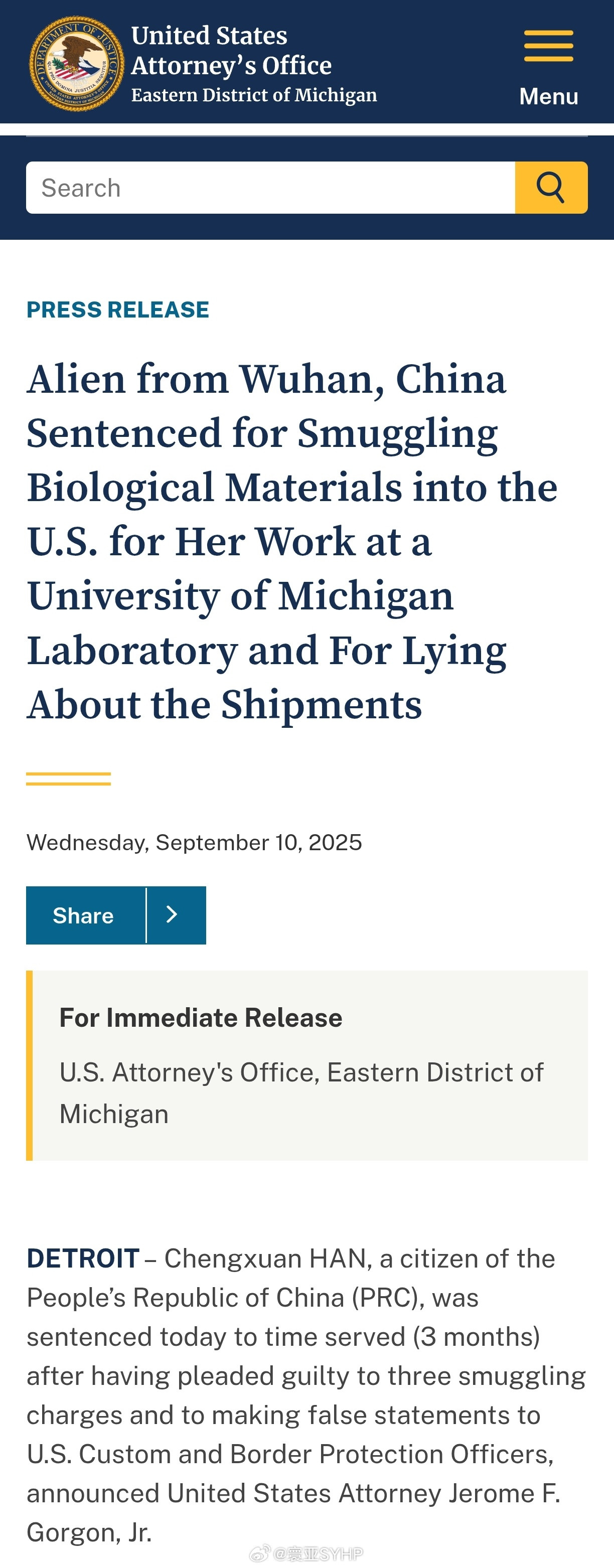
Task: Click the date Wednesday, September 10, 2025
Action: coord(194,842)
